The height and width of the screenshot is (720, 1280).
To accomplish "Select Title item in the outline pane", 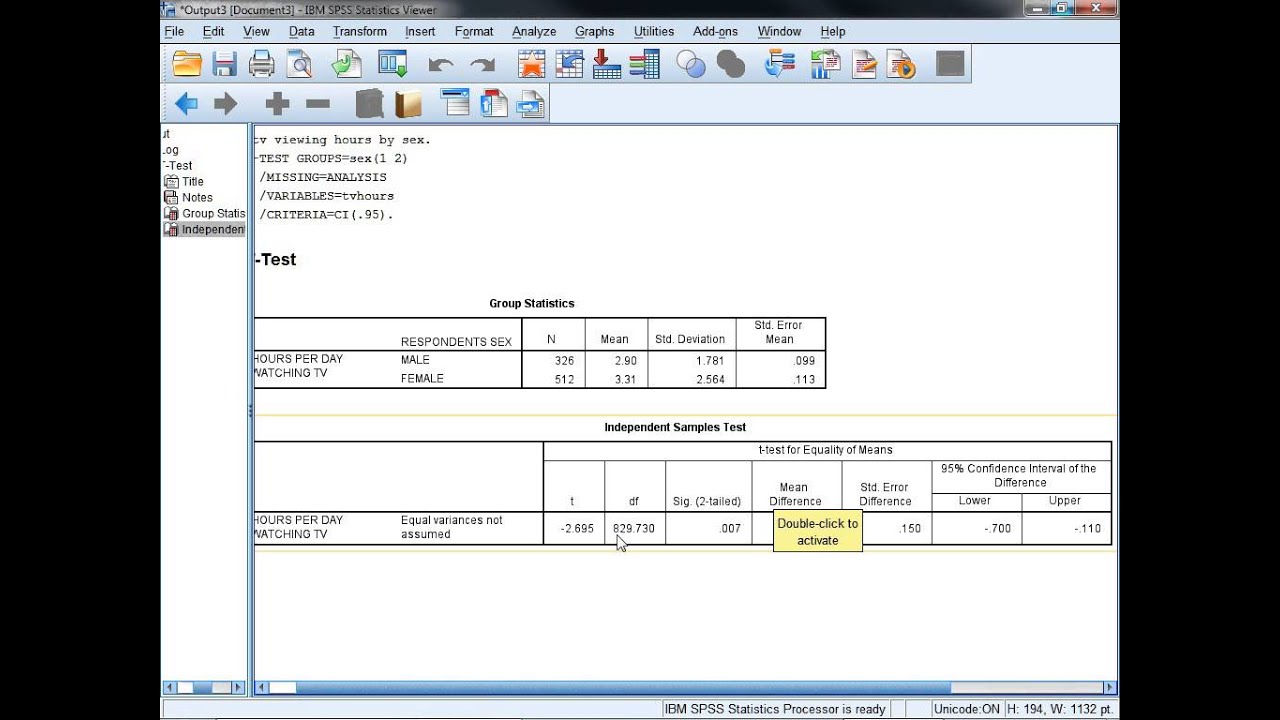I will pos(192,181).
